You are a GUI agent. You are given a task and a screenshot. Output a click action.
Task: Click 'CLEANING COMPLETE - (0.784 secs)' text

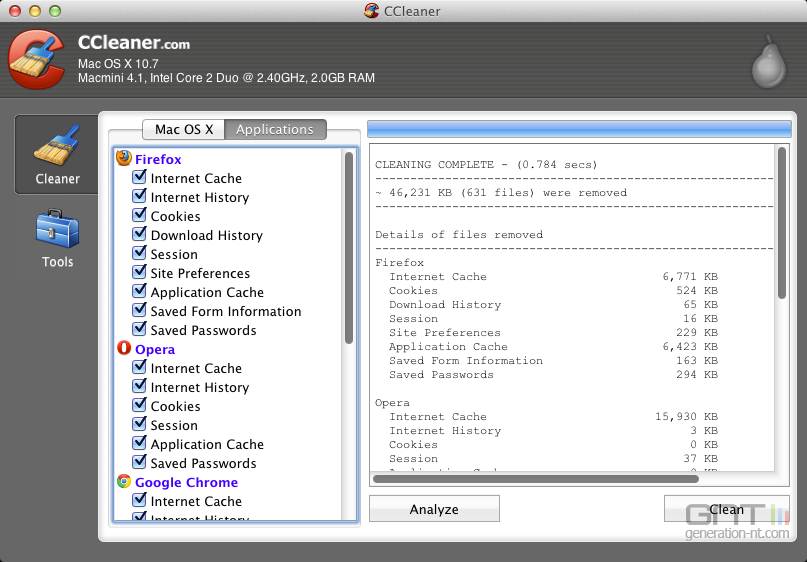click(x=486, y=165)
